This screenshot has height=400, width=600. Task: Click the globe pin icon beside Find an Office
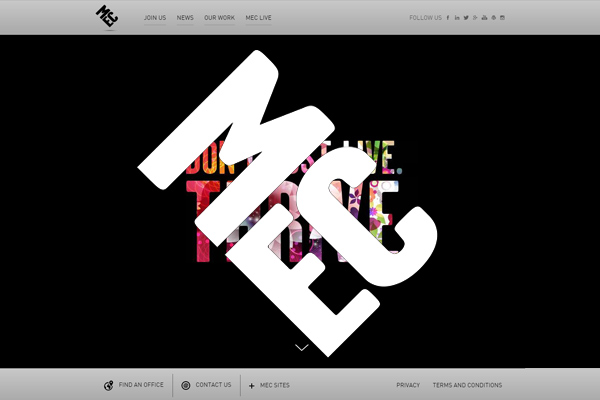(x=109, y=385)
